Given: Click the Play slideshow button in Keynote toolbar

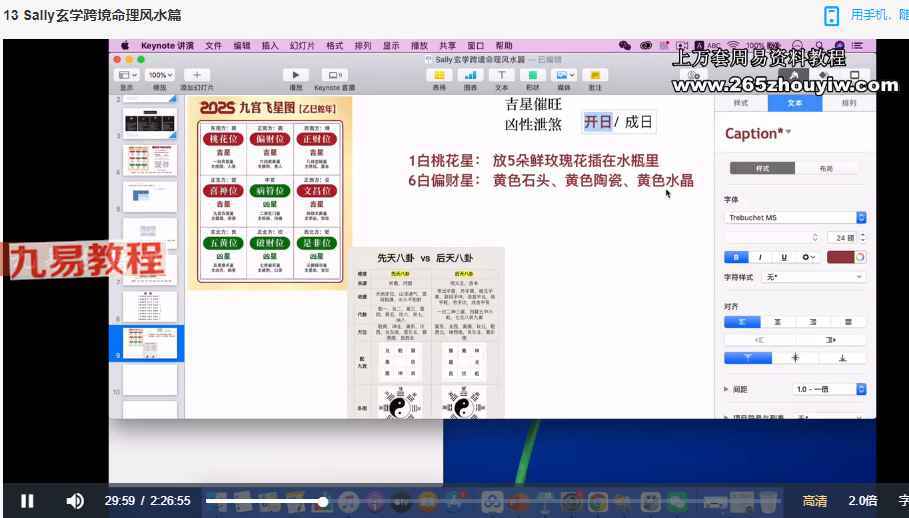Looking at the screenshot, I should tap(295, 75).
